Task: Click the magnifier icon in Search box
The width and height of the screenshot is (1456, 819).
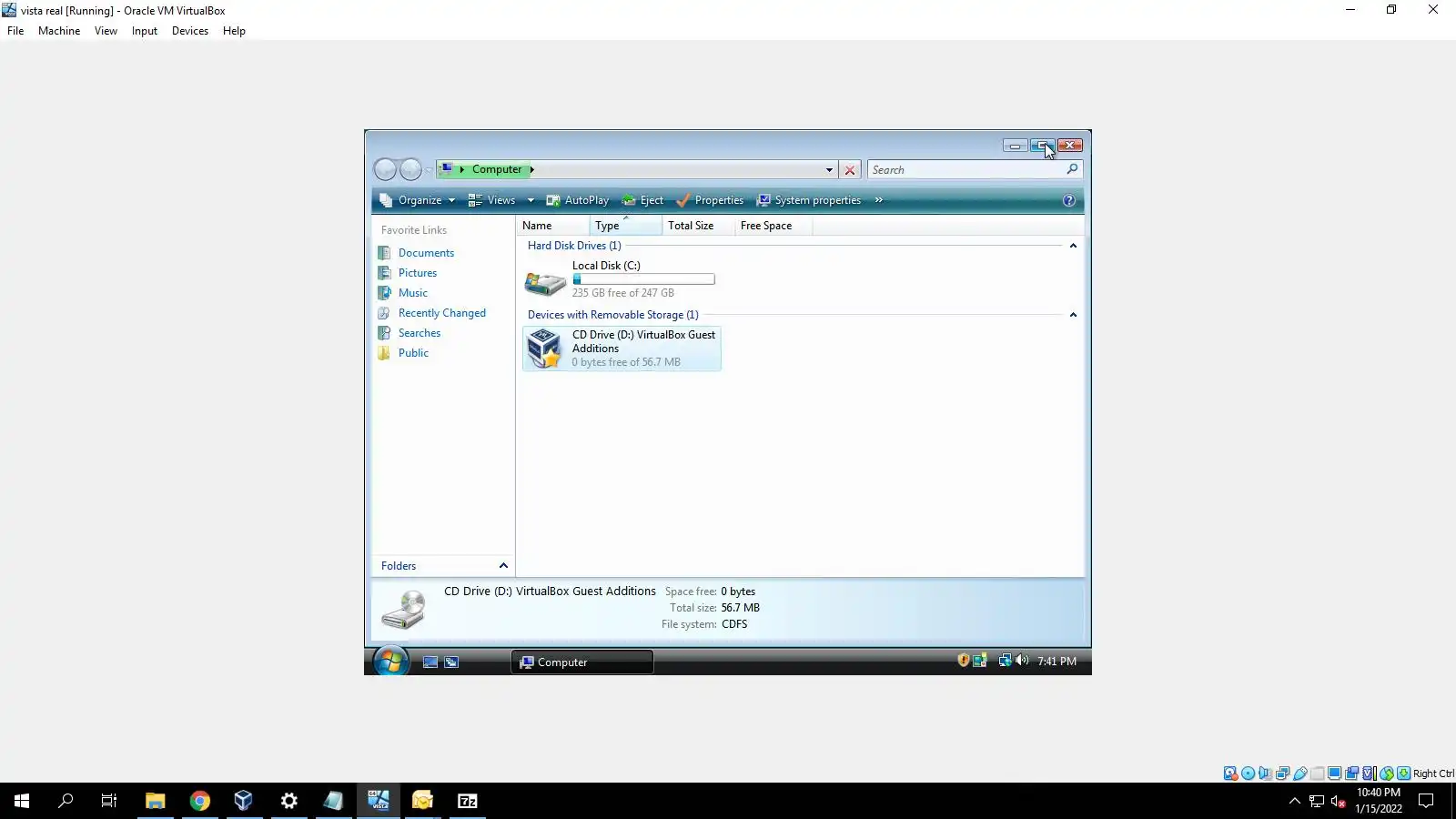Action: point(1072,169)
